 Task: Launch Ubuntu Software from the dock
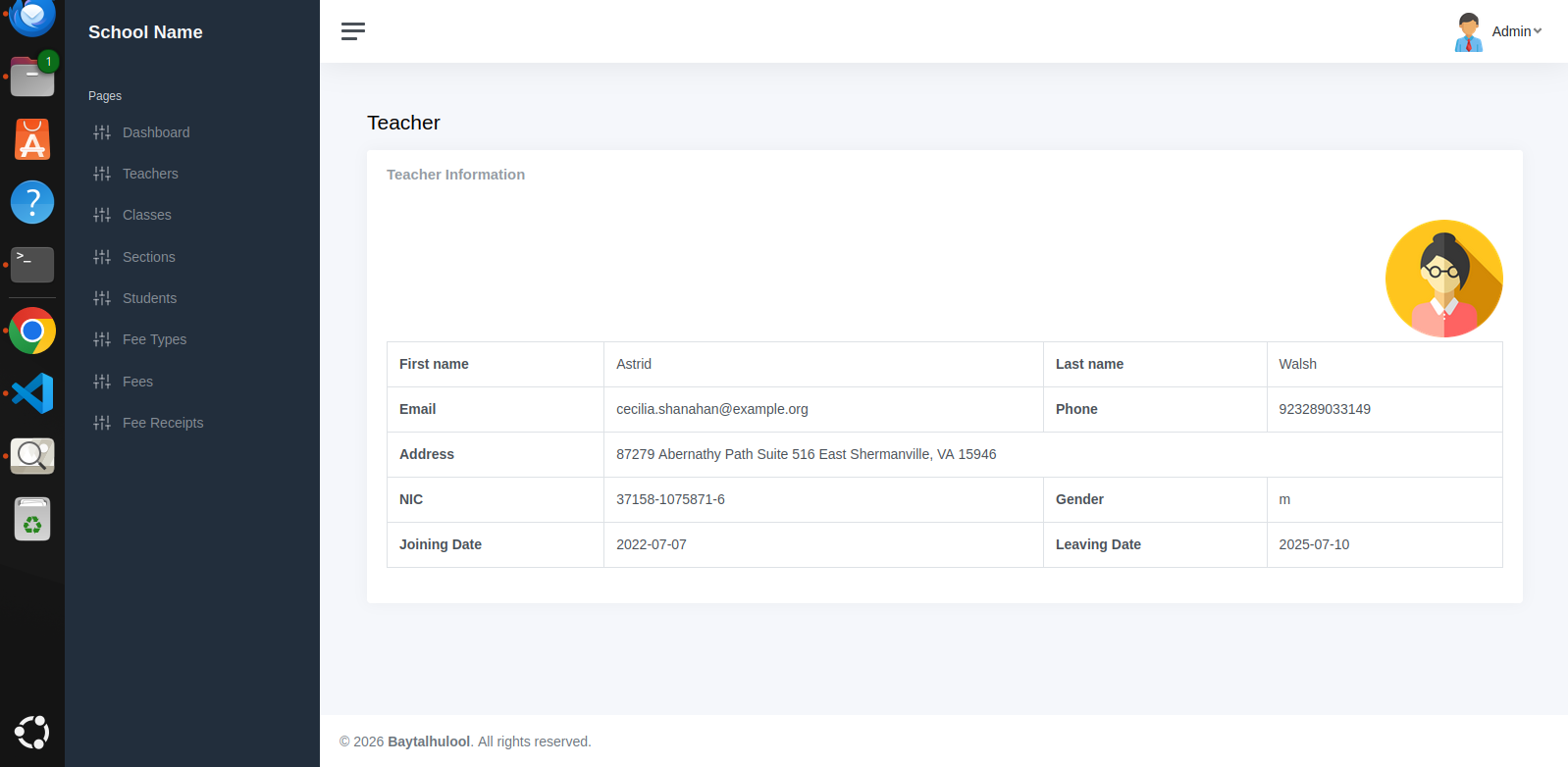pyautogui.click(x=32, y=139)
